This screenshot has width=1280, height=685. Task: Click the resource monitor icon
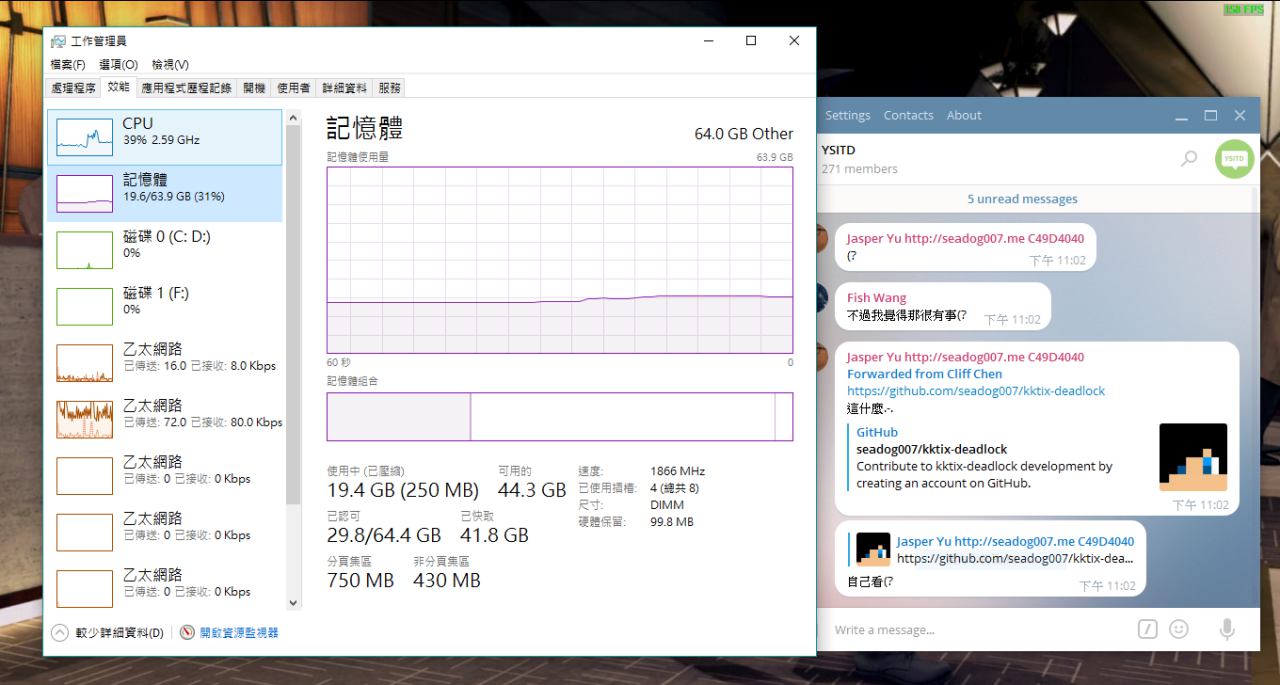point(187,633)
